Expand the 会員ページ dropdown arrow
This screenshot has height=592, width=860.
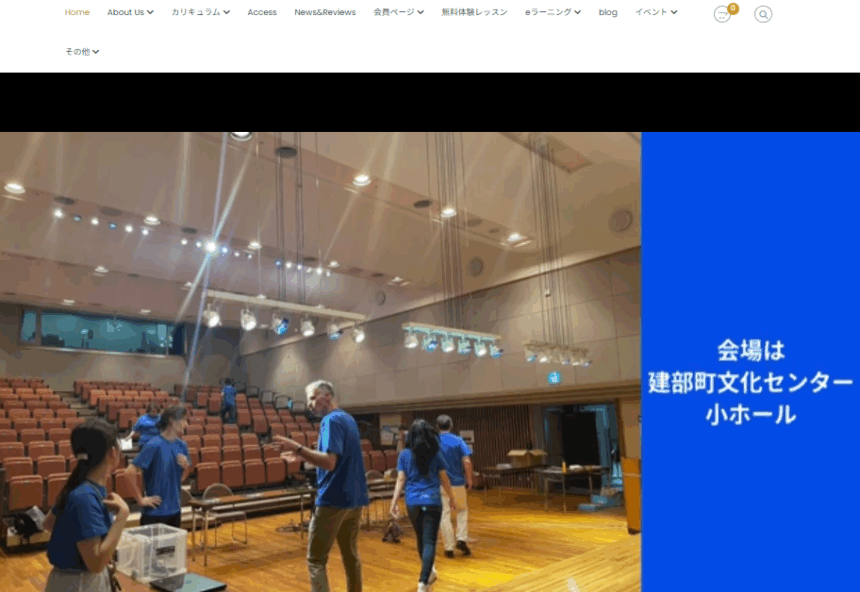point(420,13)
